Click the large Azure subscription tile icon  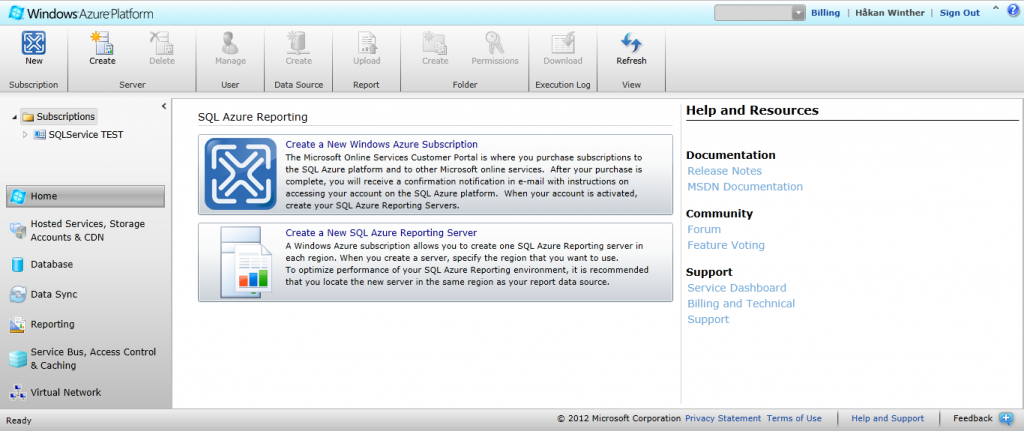240,174
